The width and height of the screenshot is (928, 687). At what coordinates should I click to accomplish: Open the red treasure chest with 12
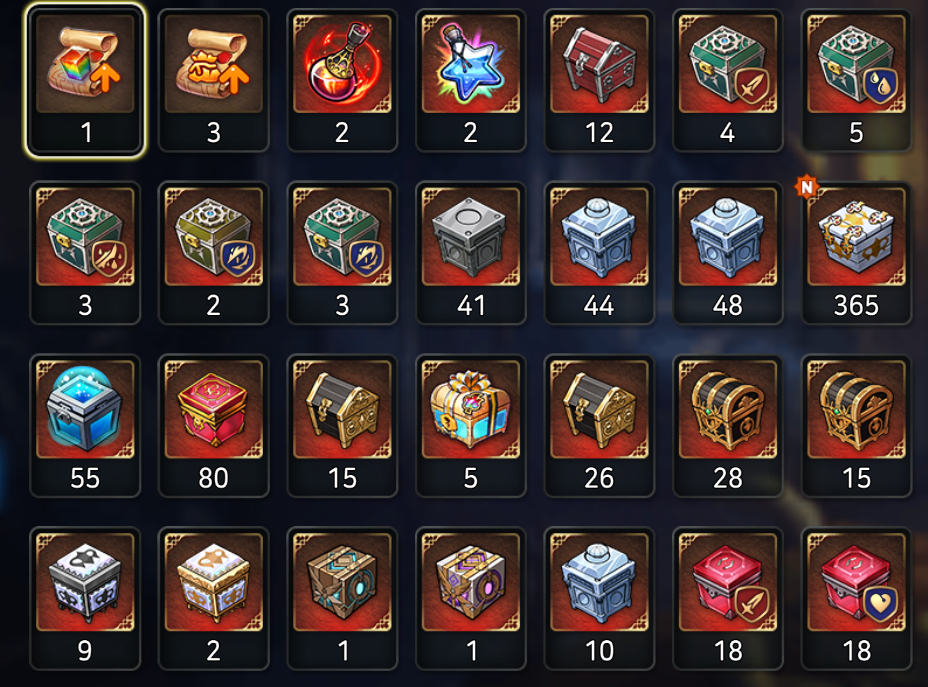pyautogui.click(x=599, y=80)
